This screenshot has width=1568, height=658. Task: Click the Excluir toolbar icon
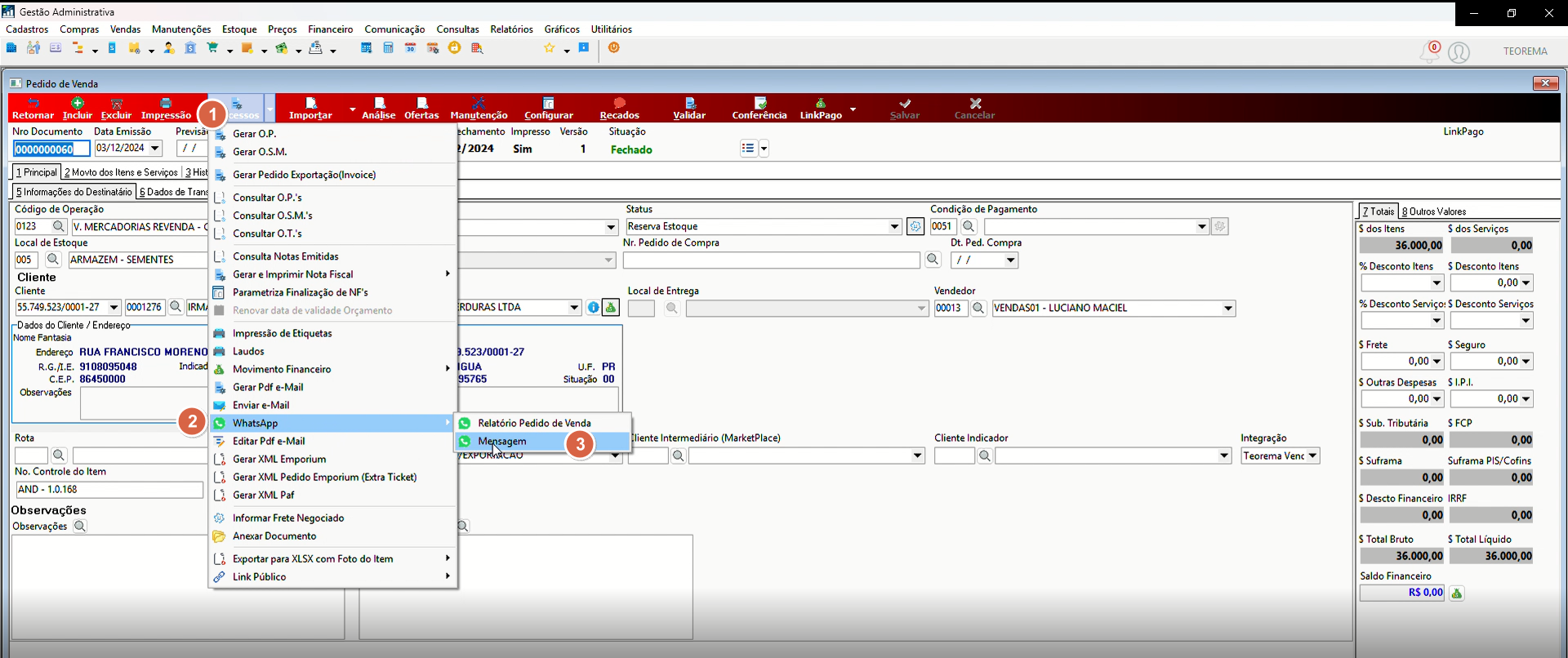tap(116, 108)
